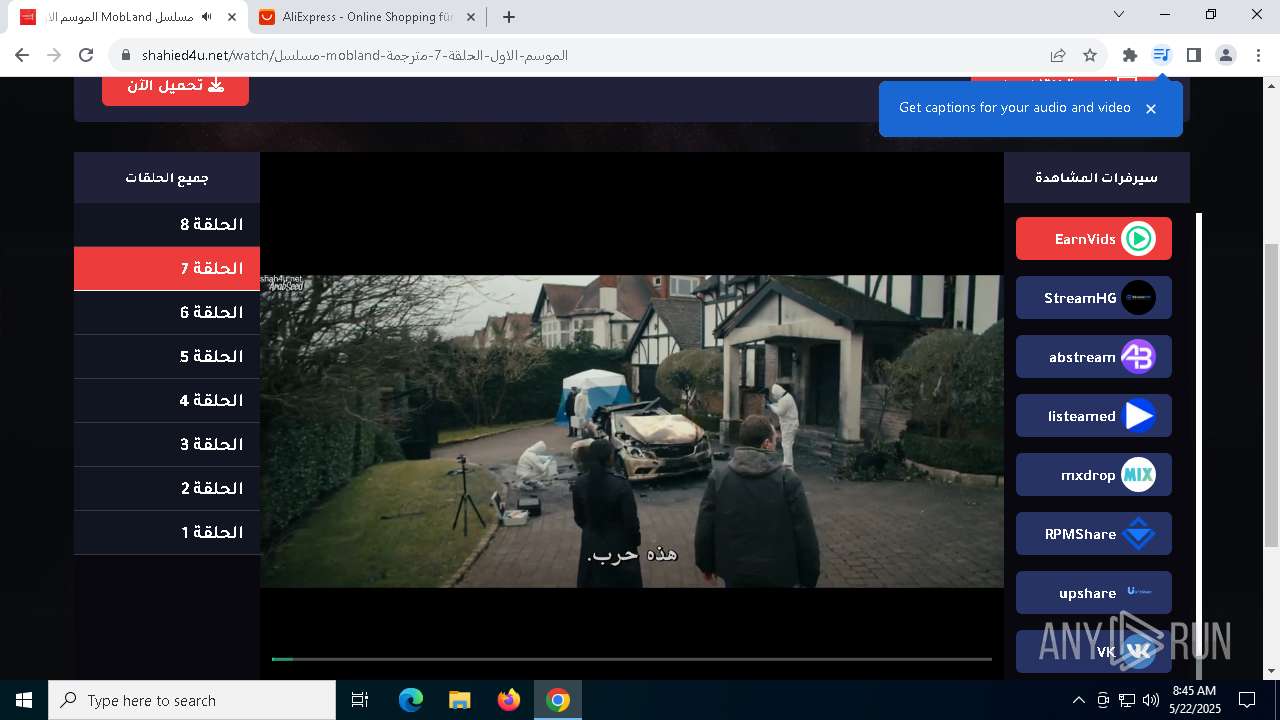1280x720 pixels.
Task: Click the page vertical scrollbar
Action: click(1272, 395)
